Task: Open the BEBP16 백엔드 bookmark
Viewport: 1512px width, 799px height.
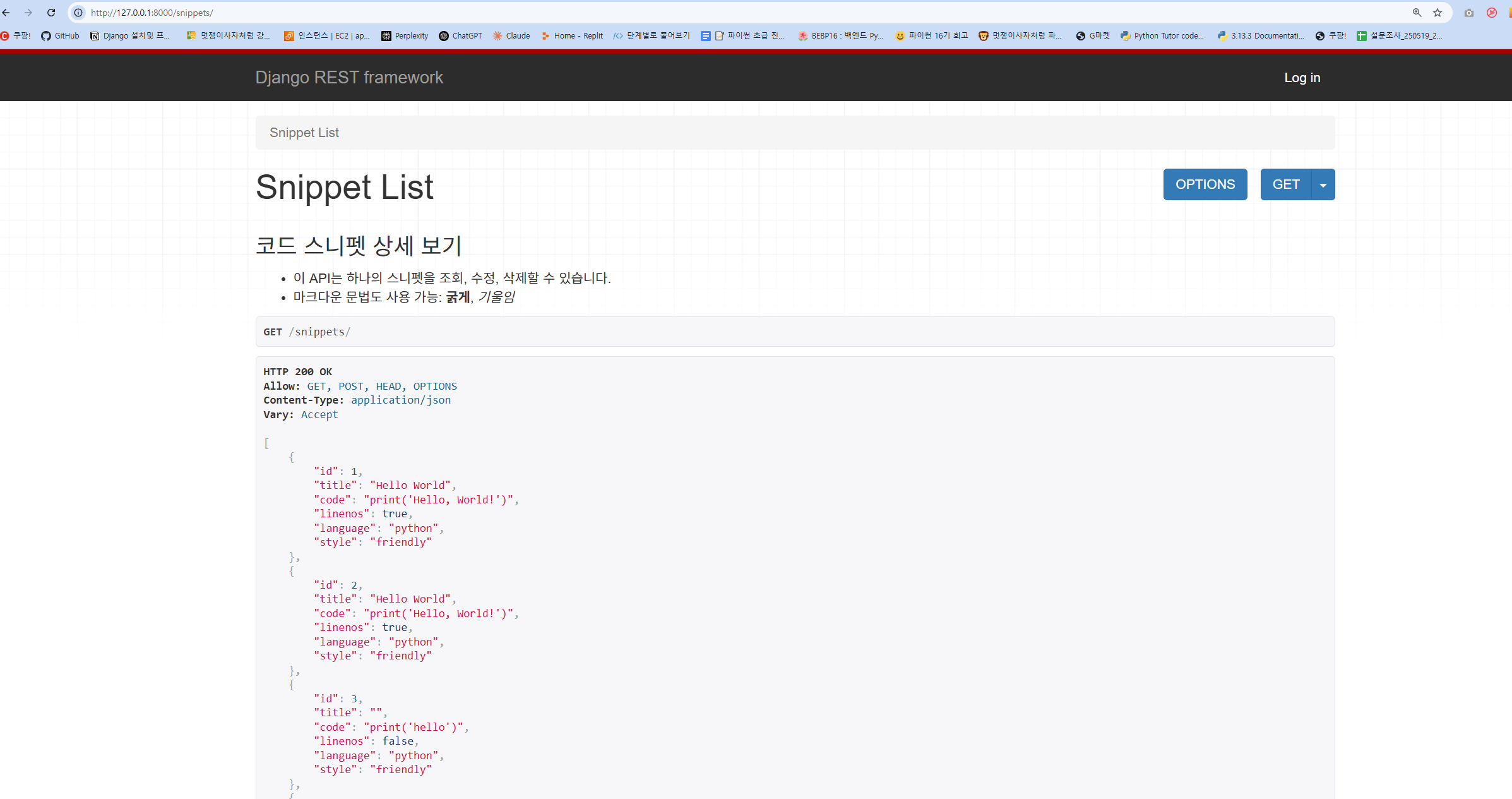Action: pos(840,36)
